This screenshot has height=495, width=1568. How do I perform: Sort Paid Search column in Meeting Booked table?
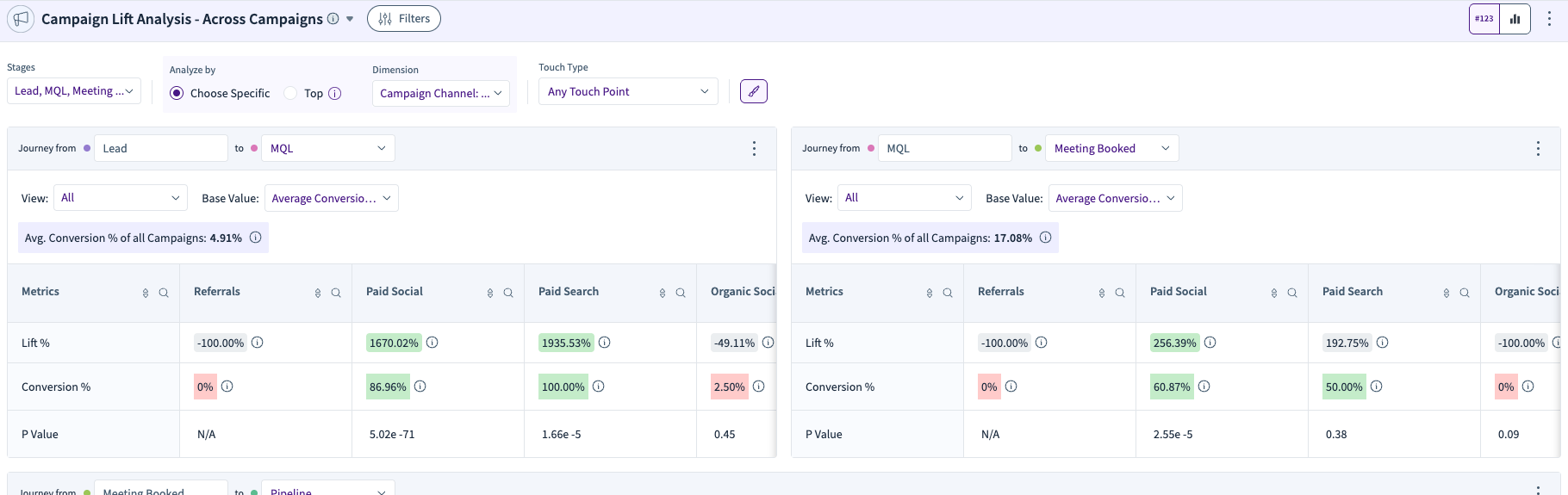click(x=1447, y=293)
